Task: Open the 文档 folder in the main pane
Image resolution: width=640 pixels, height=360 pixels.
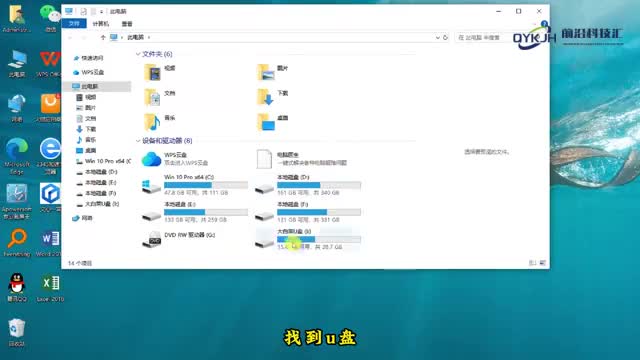Action: point(153,98)
